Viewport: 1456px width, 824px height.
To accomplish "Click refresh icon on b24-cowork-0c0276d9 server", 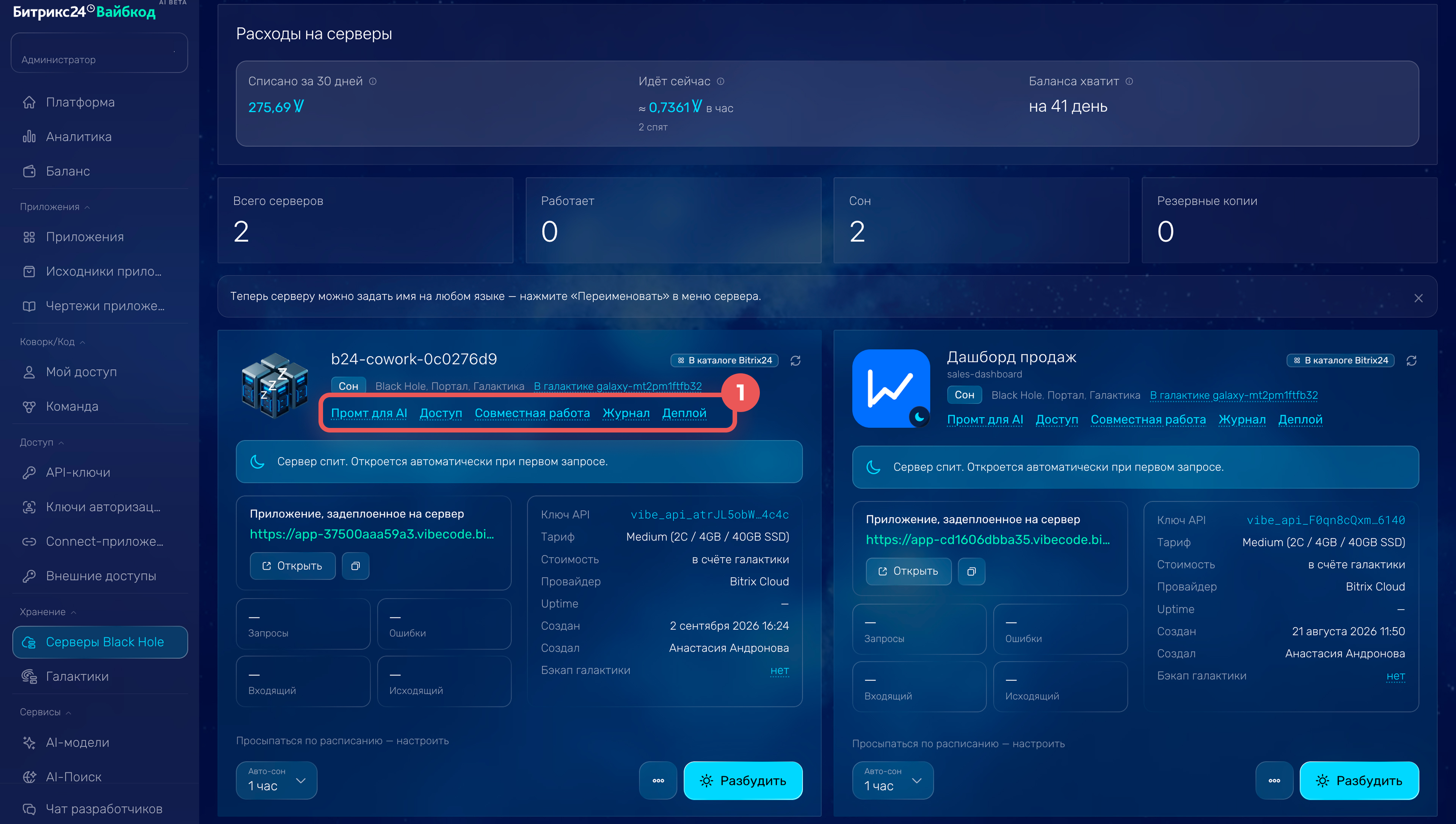I will coord(795,360).
